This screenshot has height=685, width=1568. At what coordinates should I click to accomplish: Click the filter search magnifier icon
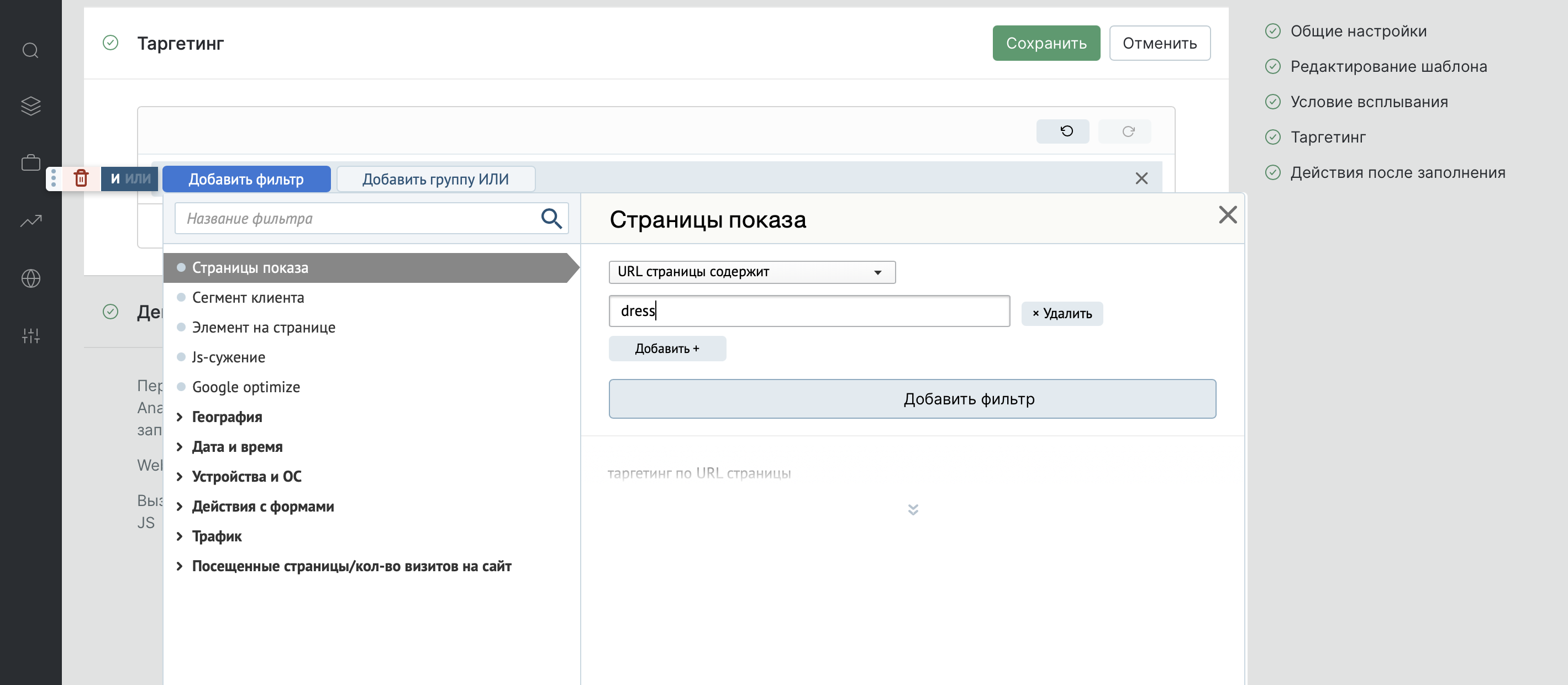click(x=551, y=218)
